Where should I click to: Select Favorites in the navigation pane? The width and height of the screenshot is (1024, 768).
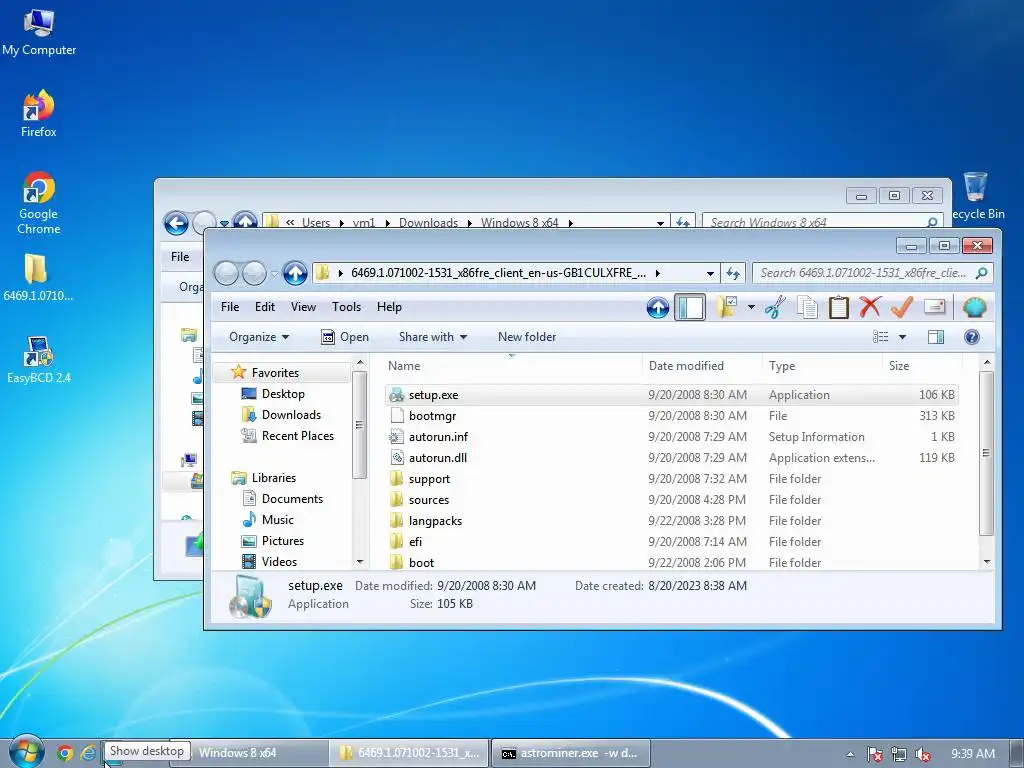click(x=275, y=373)
